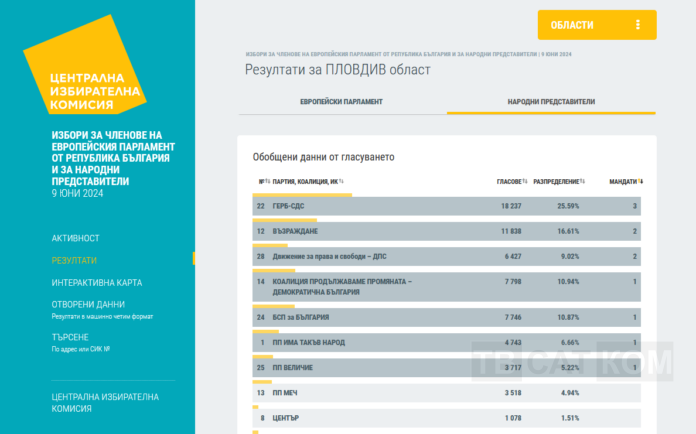Sort by МАНДАТИ column sort arrow
This screenshot has height=434, width=696.
(x=640, y=181)
